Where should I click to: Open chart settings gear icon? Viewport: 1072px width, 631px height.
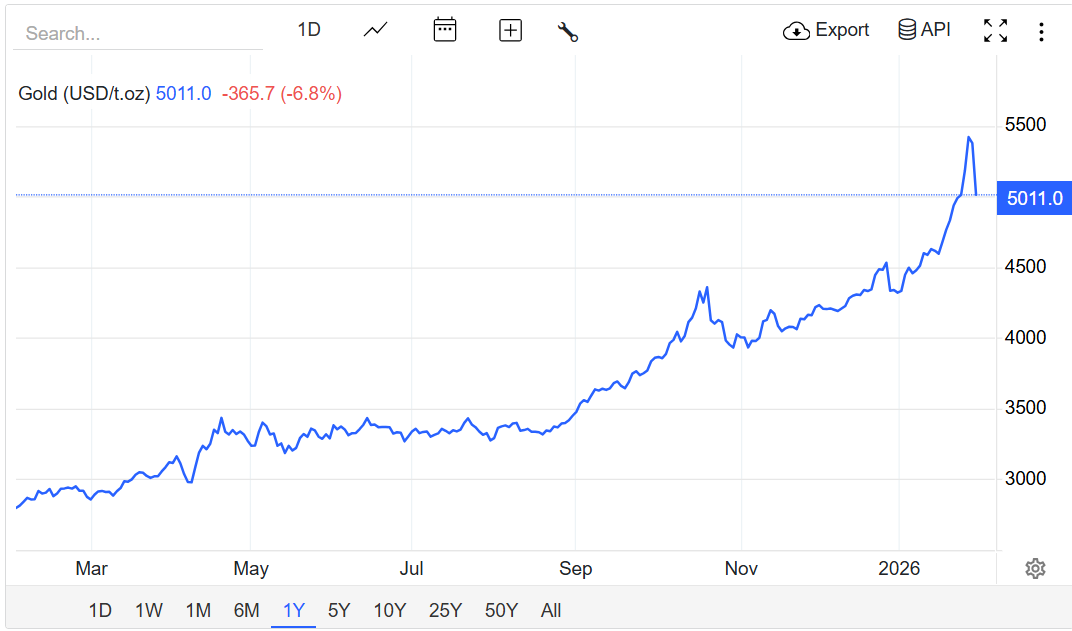[1035, 569]
